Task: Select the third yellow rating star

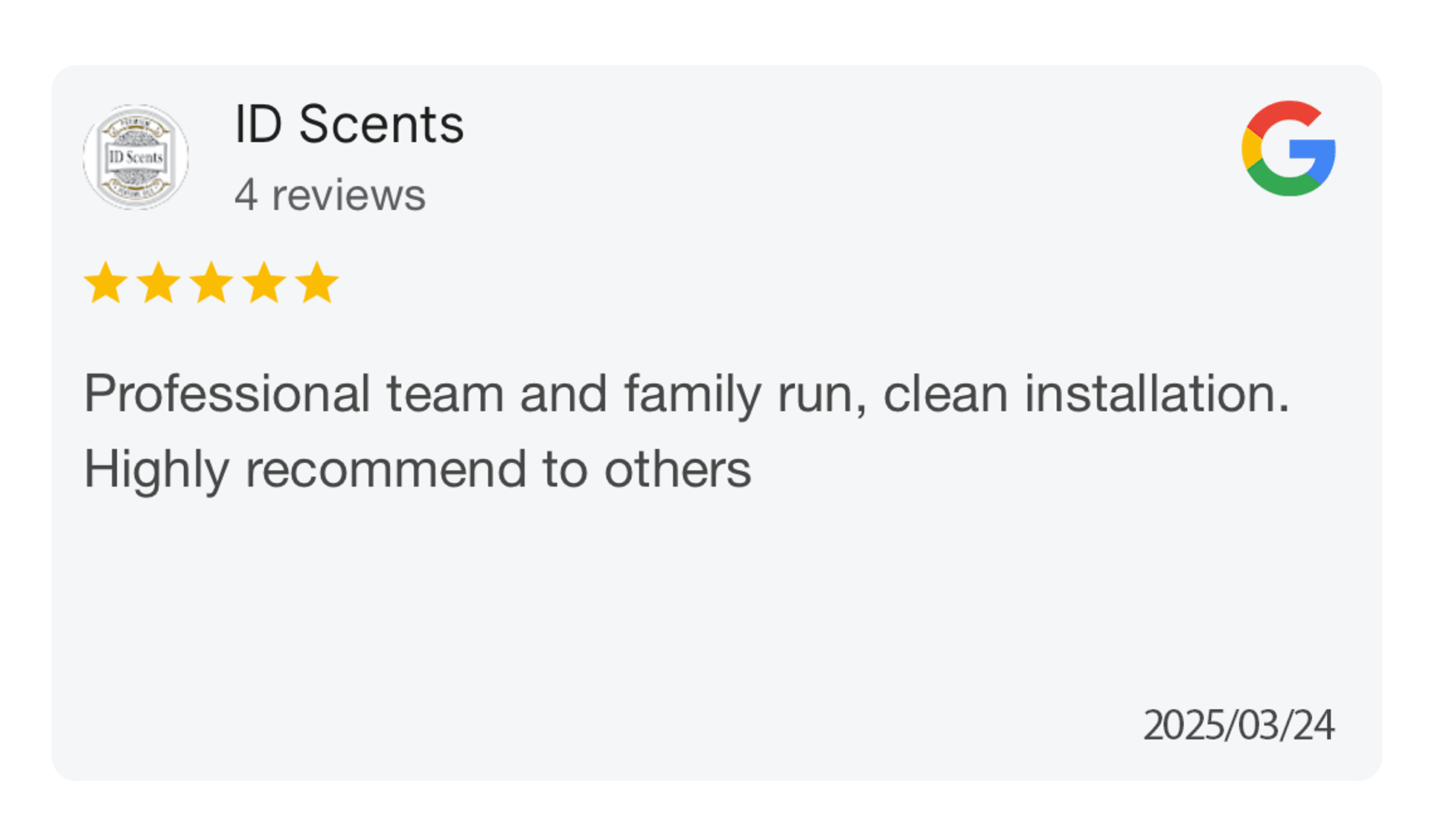Action: 211,283
